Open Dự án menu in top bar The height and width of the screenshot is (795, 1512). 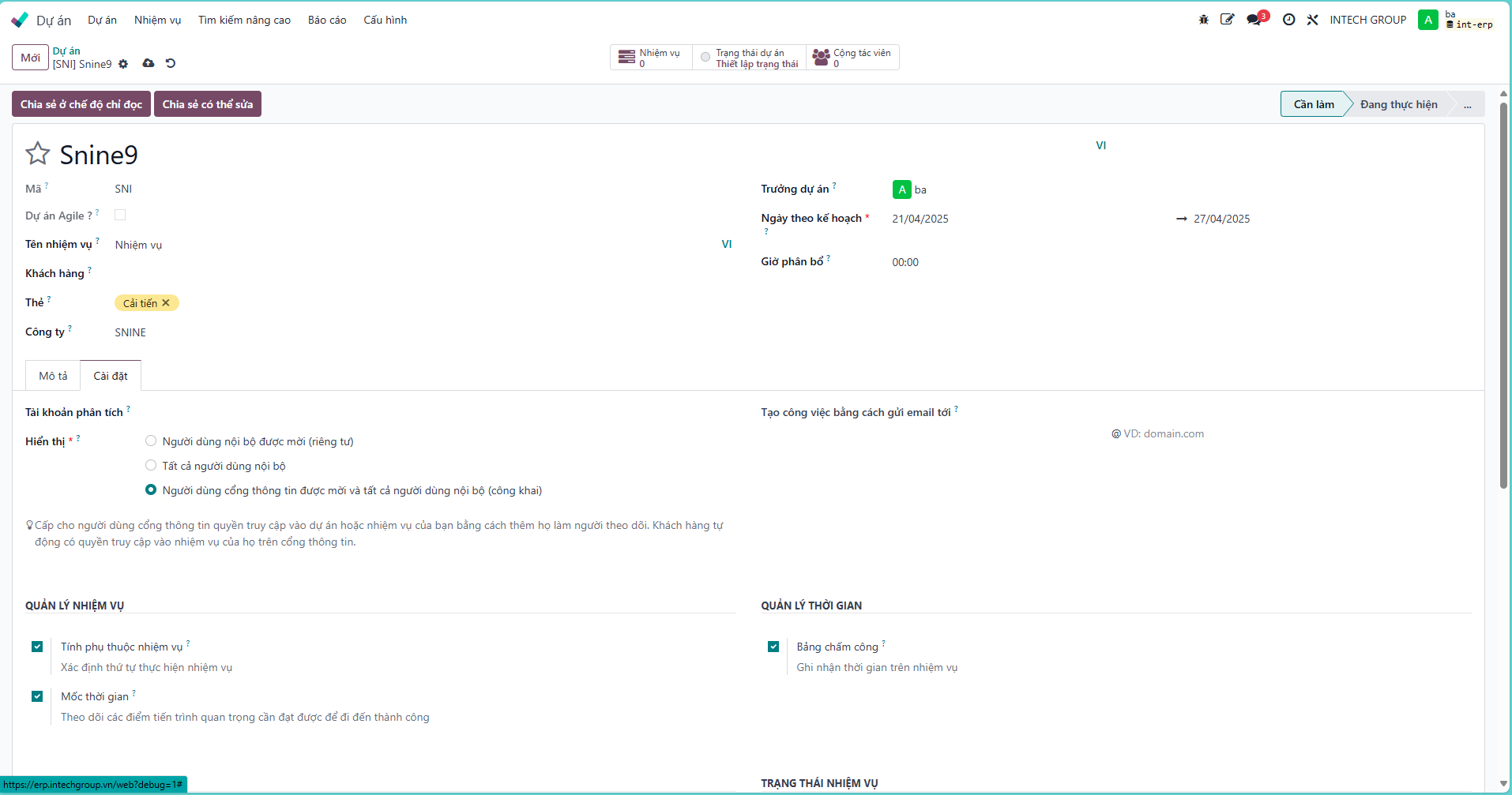coord(102,20)
